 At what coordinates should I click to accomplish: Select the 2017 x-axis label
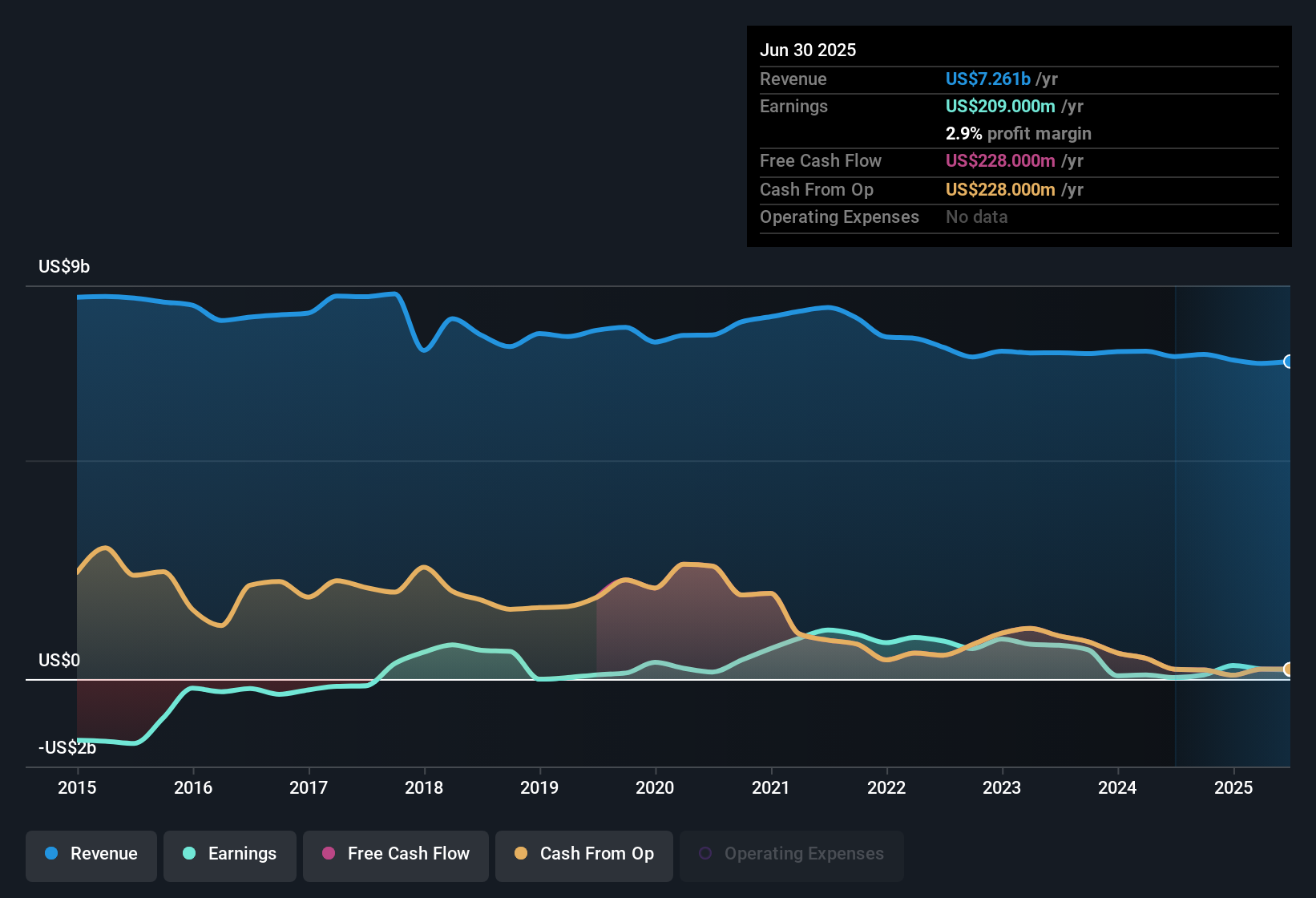coord(309,787)
